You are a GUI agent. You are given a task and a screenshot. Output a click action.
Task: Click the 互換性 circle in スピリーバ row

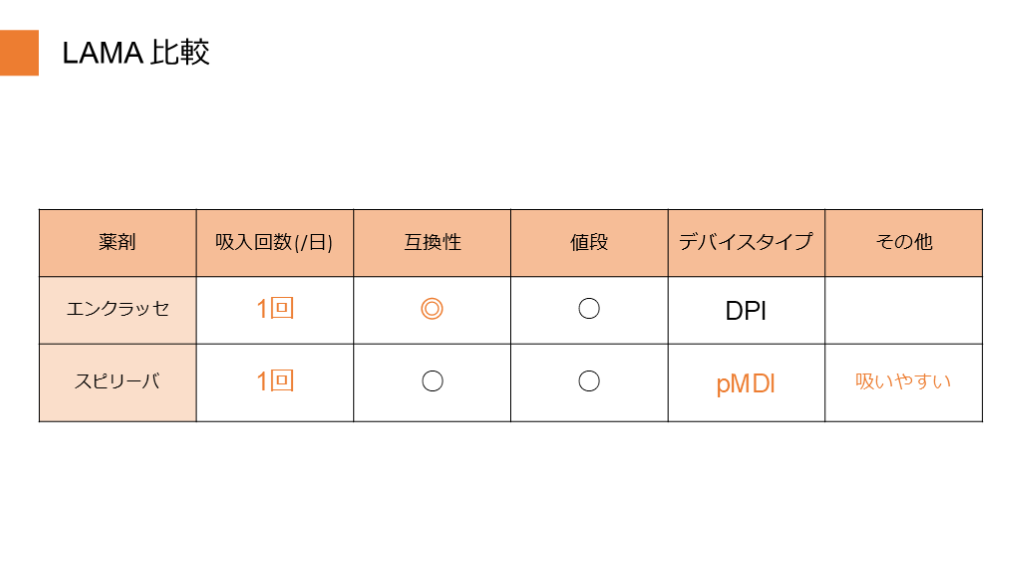[x=432, y=382]
